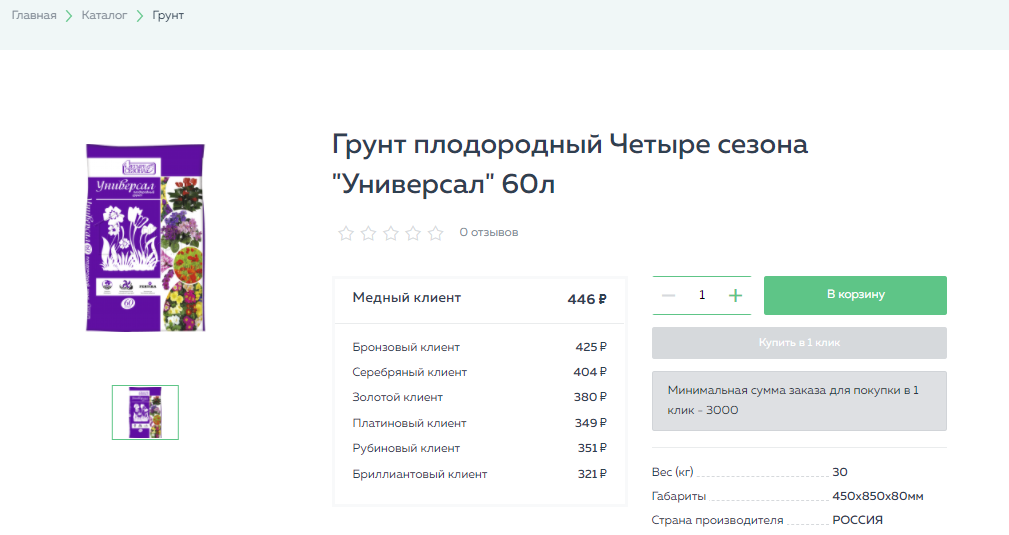Click the quantity input field showing 1
Image resolution: width=1009 pixels, height=535 pixels.
[x=702, y=295]
